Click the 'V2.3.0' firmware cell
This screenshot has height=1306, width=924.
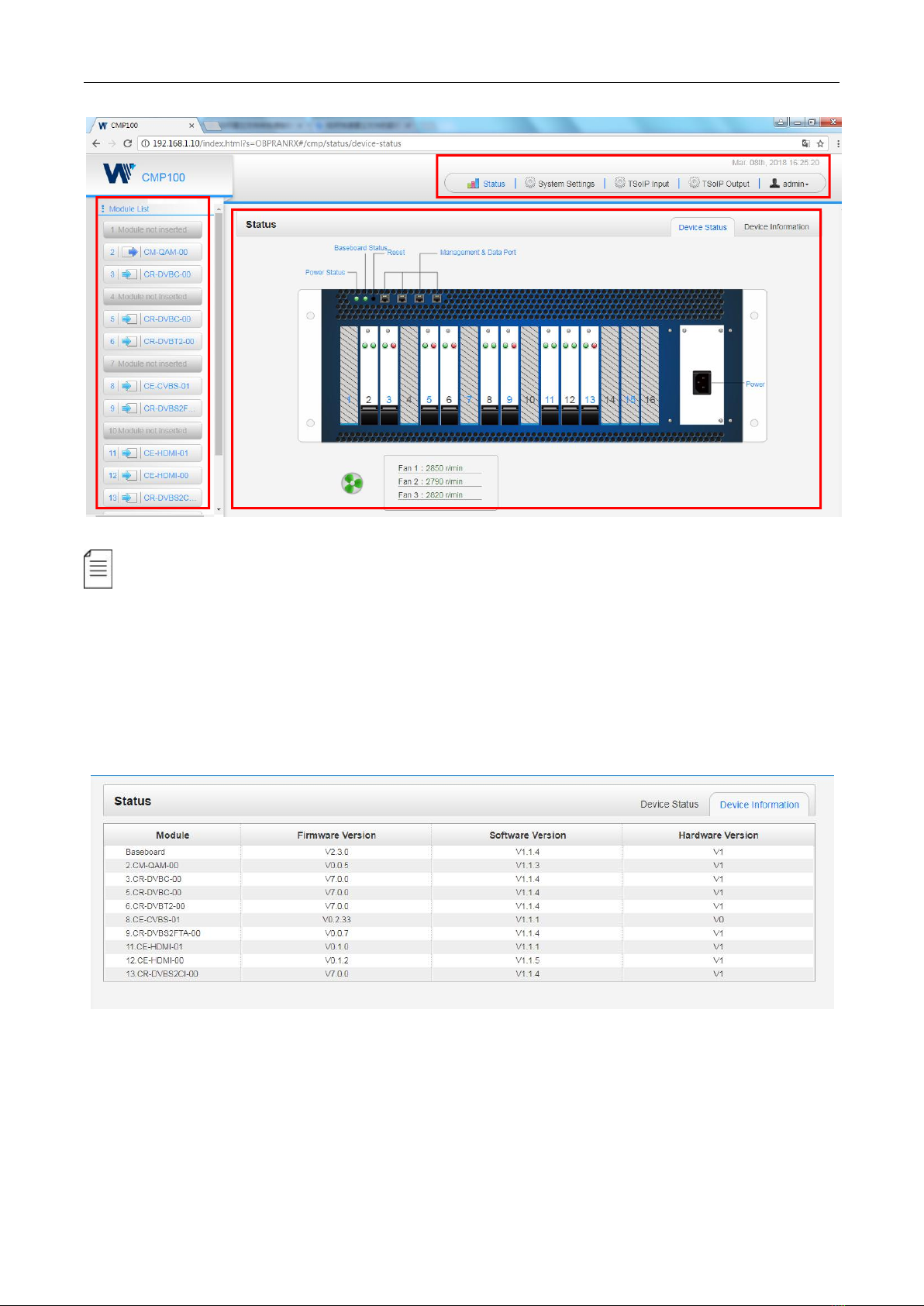point(336,852)
